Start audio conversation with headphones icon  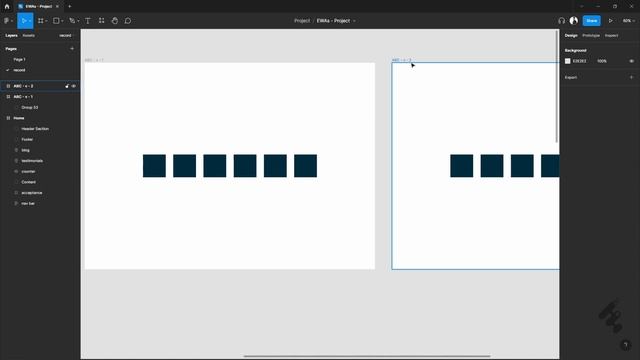tap(562, 21)
